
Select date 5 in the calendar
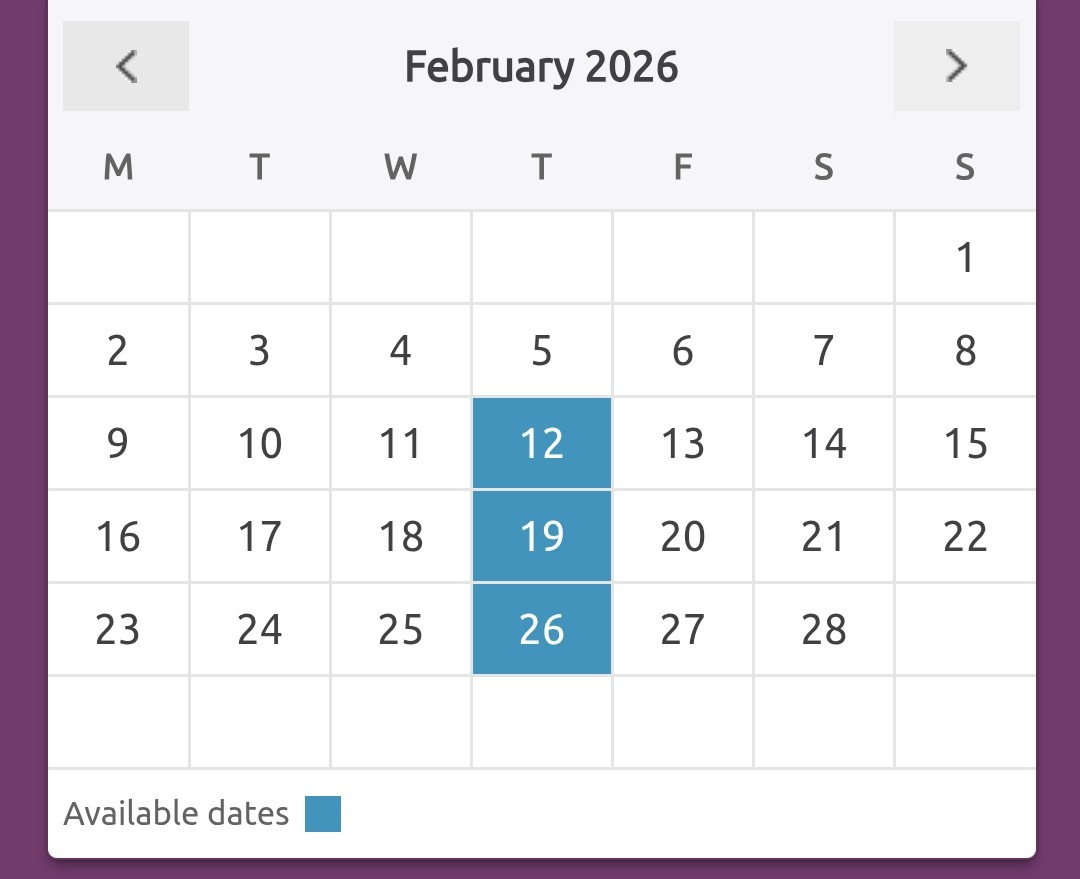[x=542, y=350]
